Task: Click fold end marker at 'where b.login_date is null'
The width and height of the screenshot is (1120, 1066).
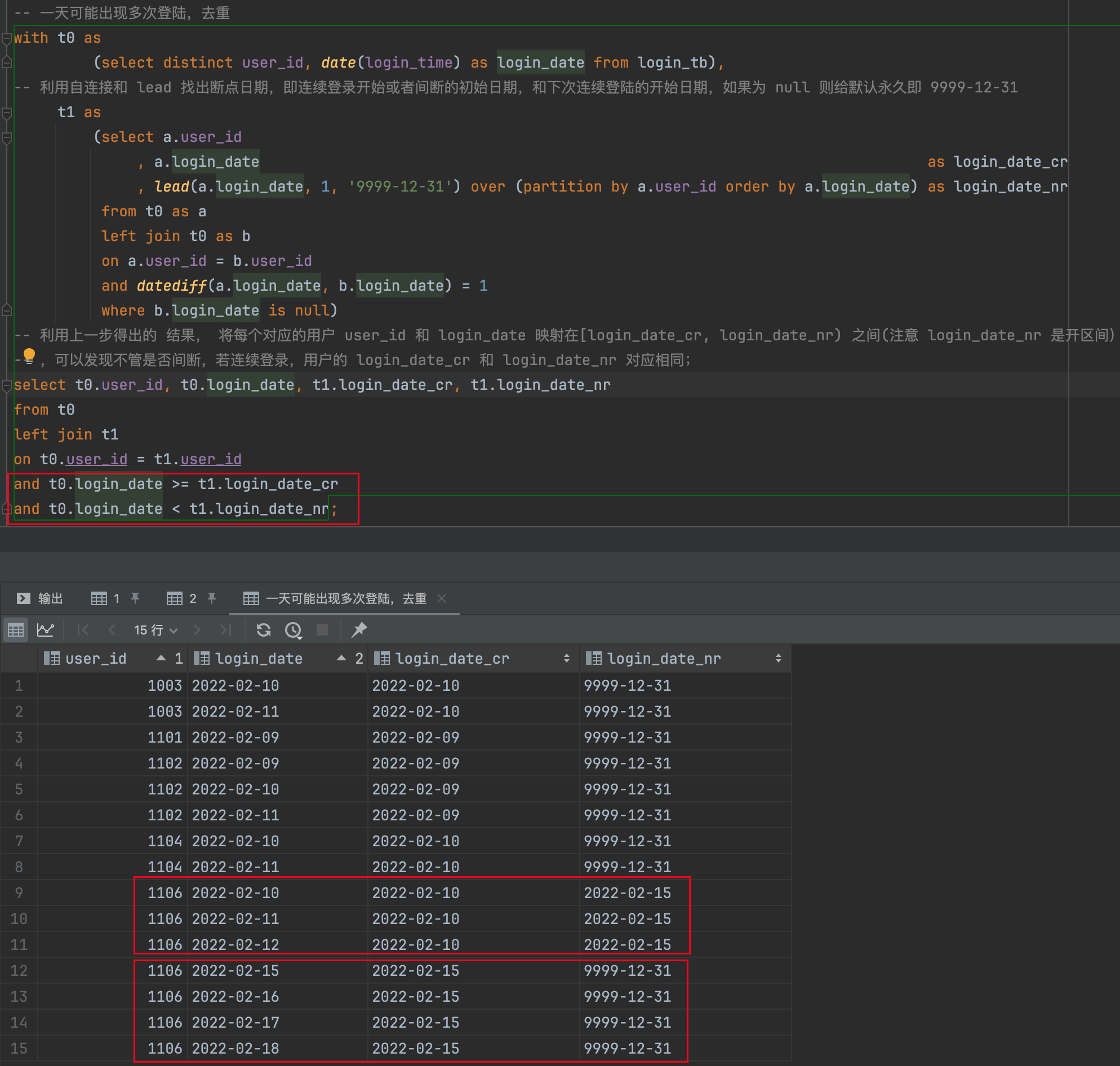Action: point(7,310)
